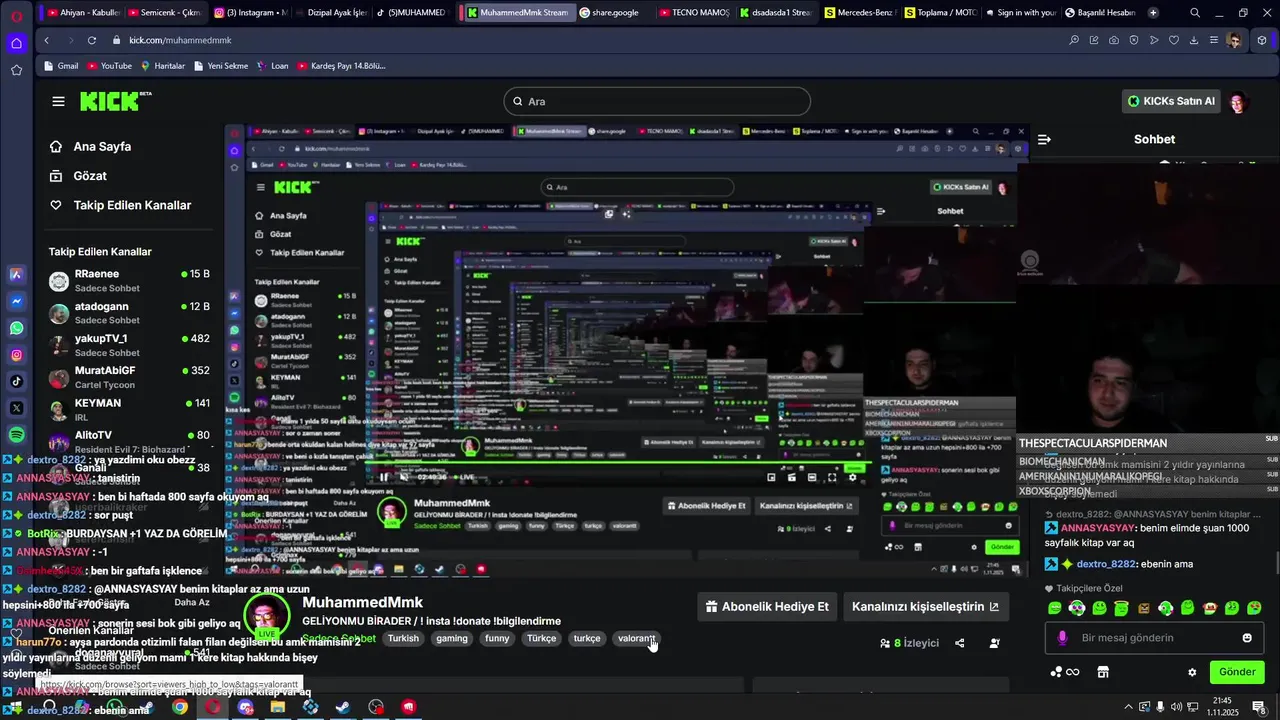Image resolution: width=1280 pixels, height=720 pixels.
Task: Click the purple microphone icon in chat
Action: tap(1062, 638)
